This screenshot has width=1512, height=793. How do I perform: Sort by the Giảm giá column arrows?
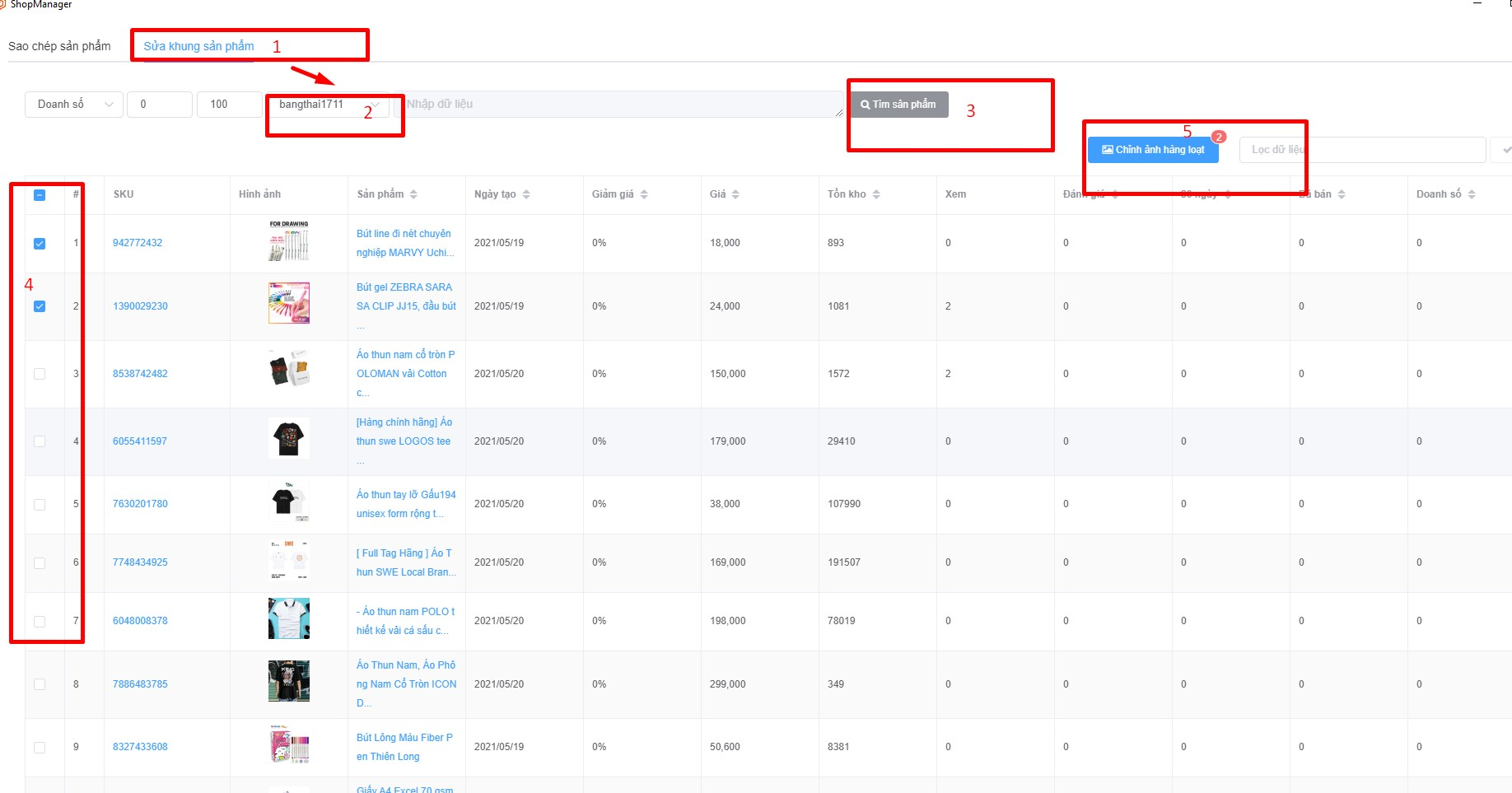(x=644, y=194)
